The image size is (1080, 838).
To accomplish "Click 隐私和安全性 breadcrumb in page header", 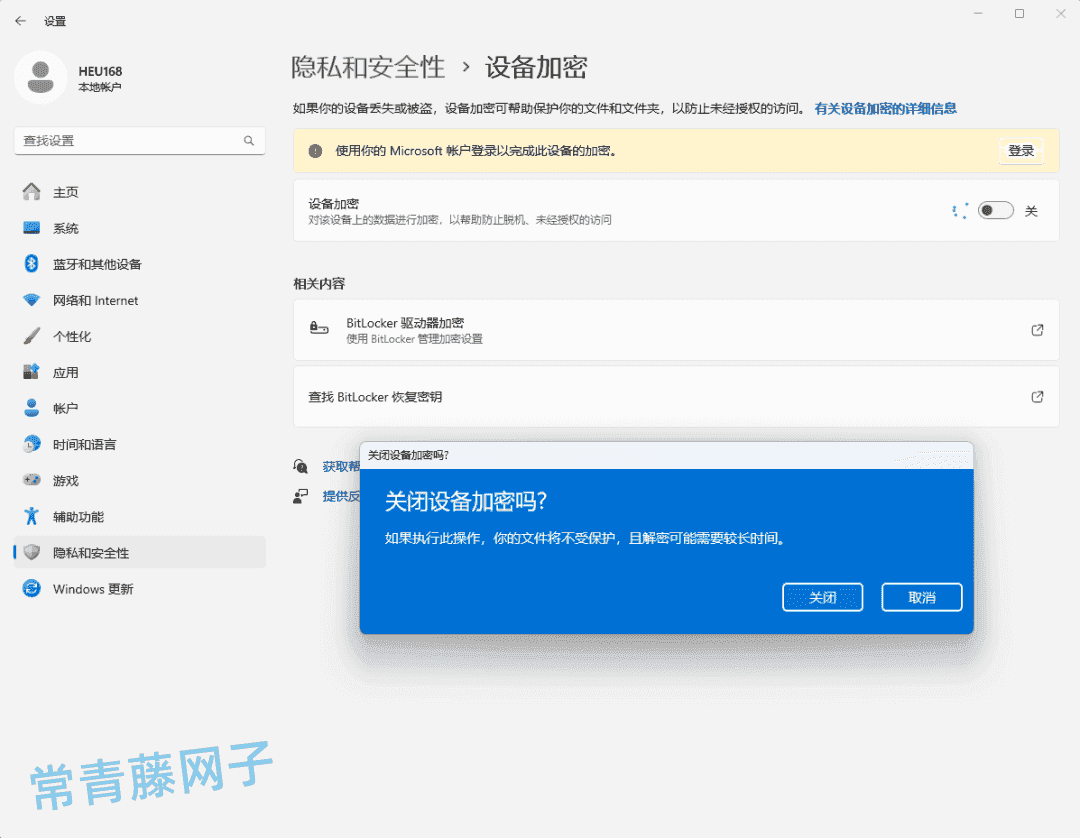I will [368, 67].
